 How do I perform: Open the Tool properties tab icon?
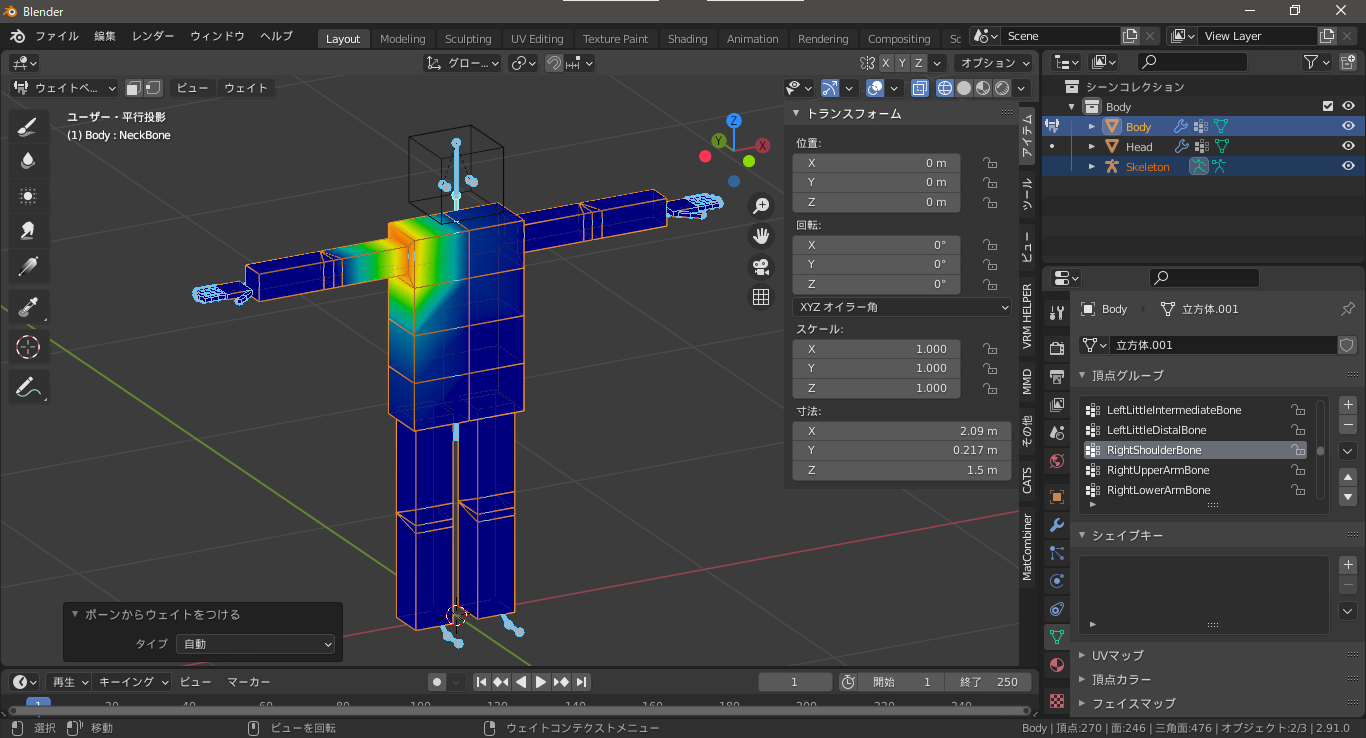point(1056,313)
